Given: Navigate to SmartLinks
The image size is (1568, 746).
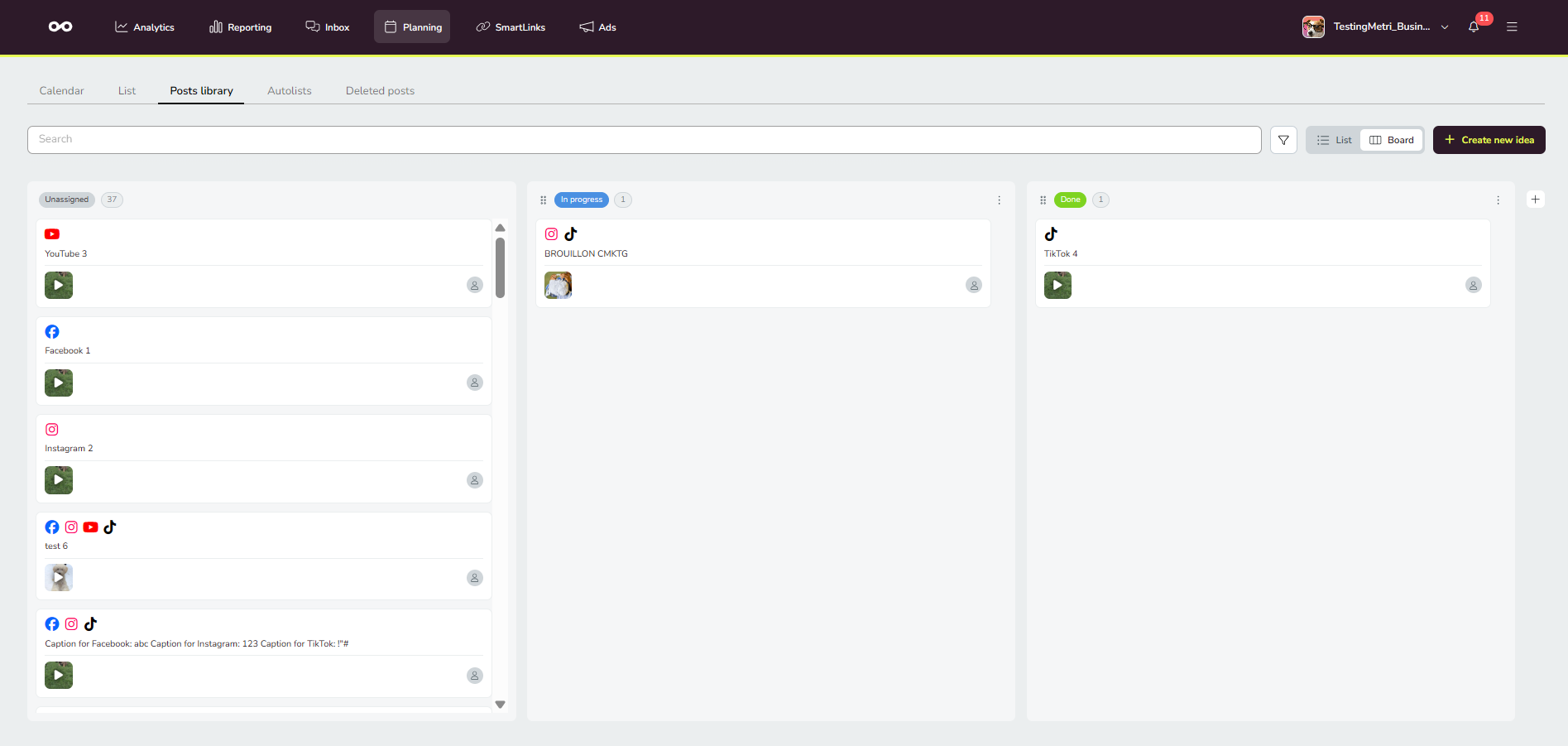Looking at the screenshot, I should 511,26.
